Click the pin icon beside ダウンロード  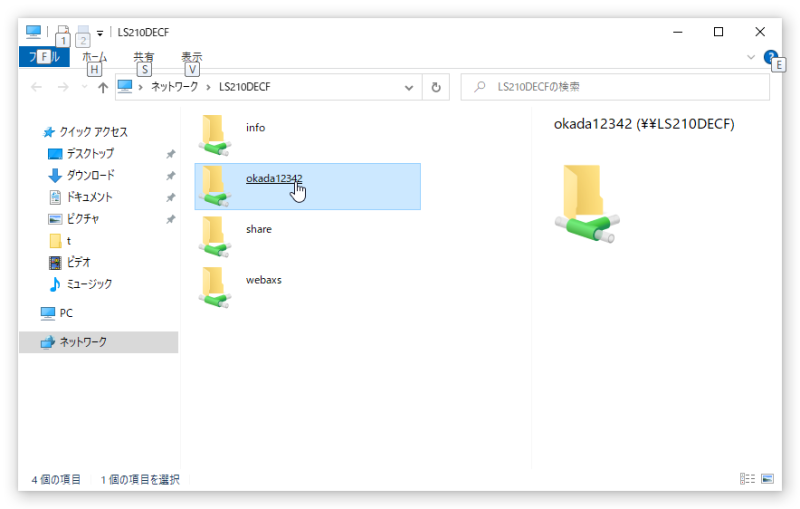pyautogui.click(x=170, y=175)
